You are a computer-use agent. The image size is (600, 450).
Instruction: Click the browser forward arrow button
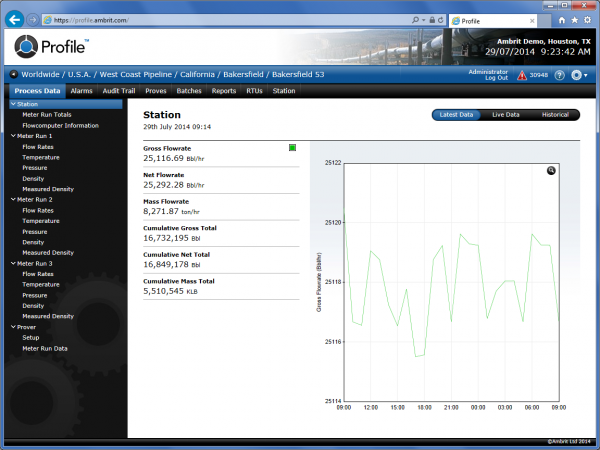point(33,20)
